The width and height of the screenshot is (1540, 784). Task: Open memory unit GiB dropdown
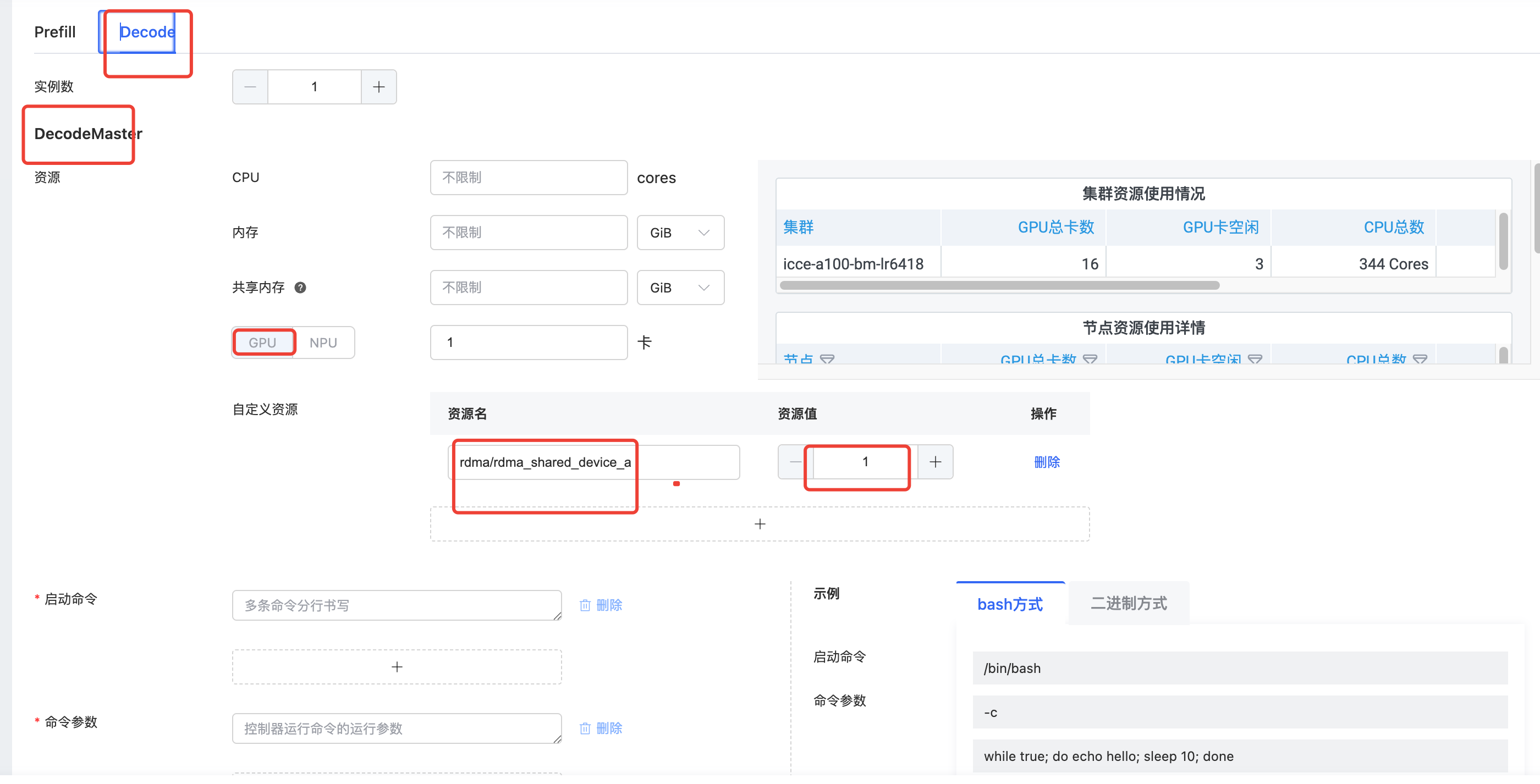point(680,233)
